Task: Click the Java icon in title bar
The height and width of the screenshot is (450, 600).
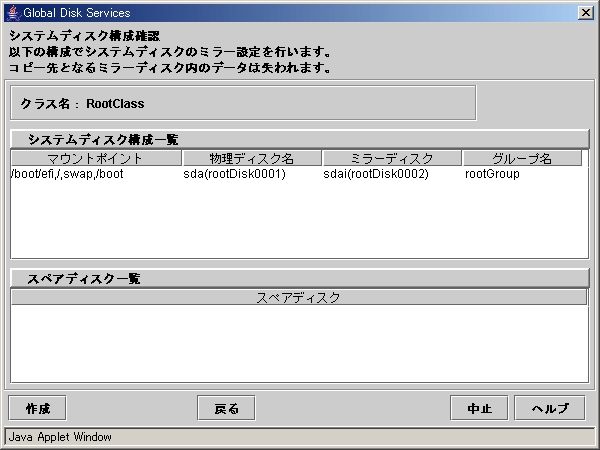Action: tap(13, 13)
